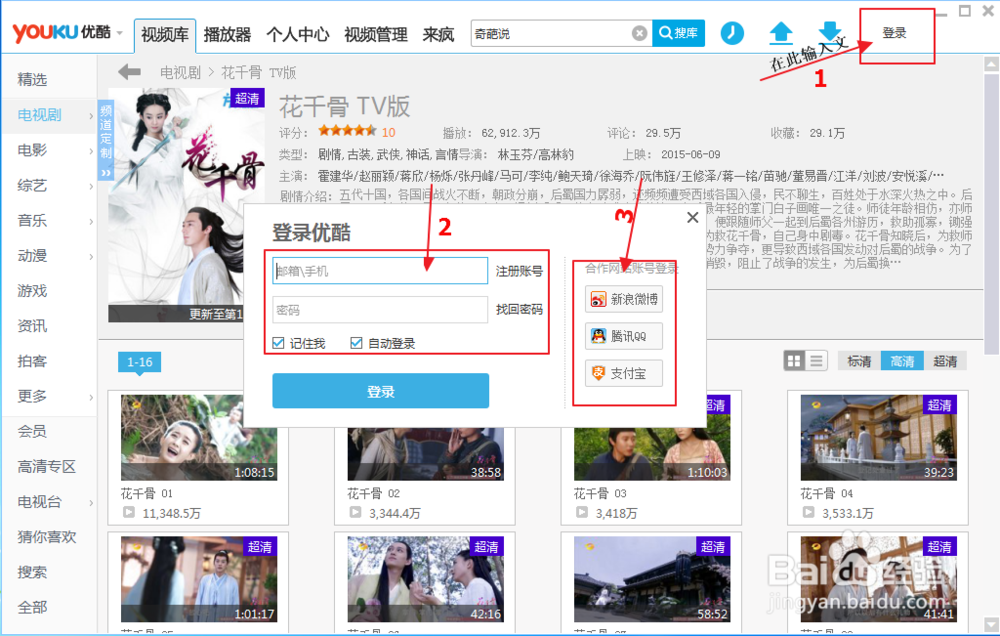Viewport: 1000px width, 636px height.
Task: Open the episode thumbnail with duration 42:16
Action: pos(425,579)
